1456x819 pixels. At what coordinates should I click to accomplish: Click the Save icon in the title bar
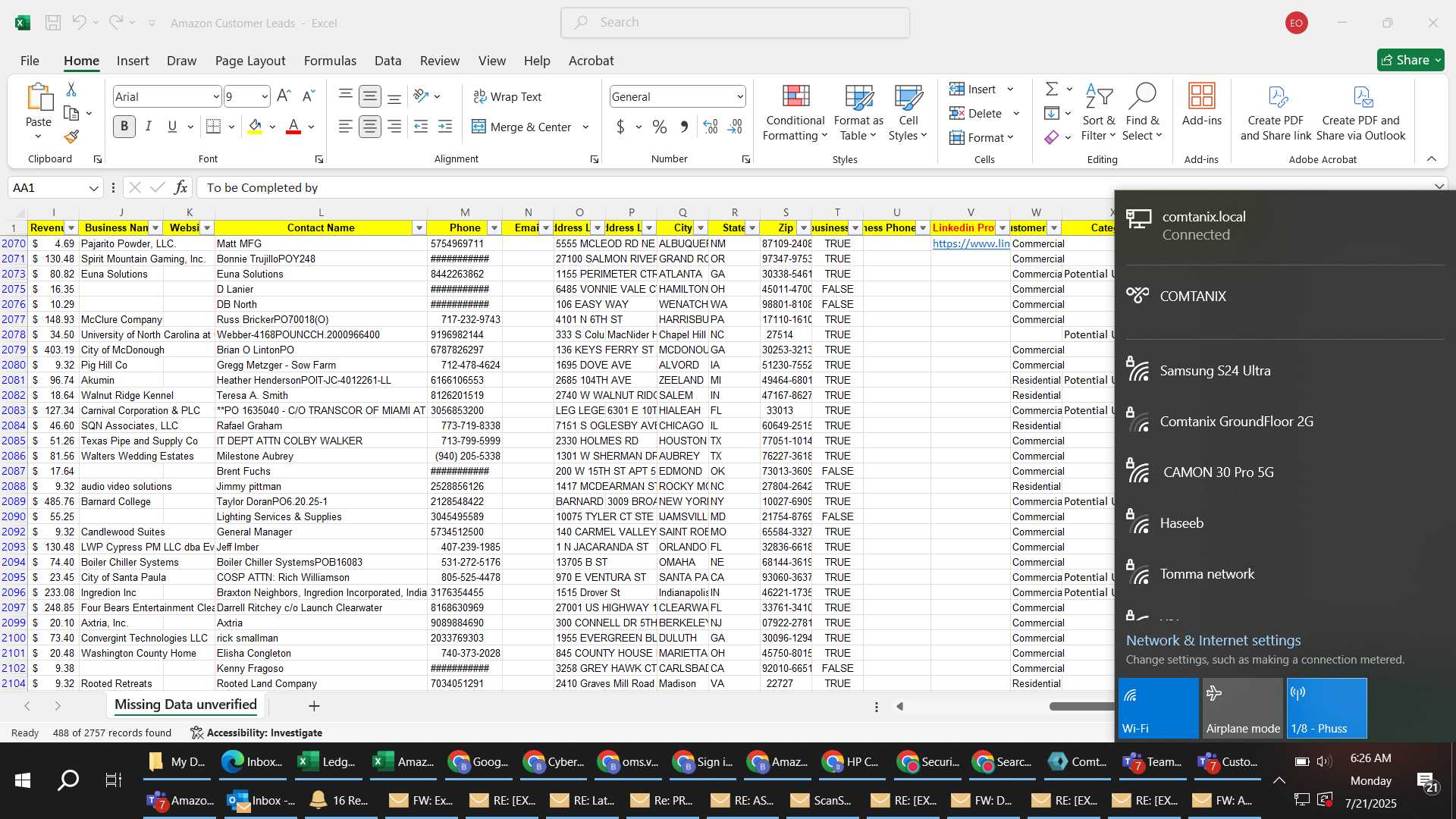tap(53, 23)
